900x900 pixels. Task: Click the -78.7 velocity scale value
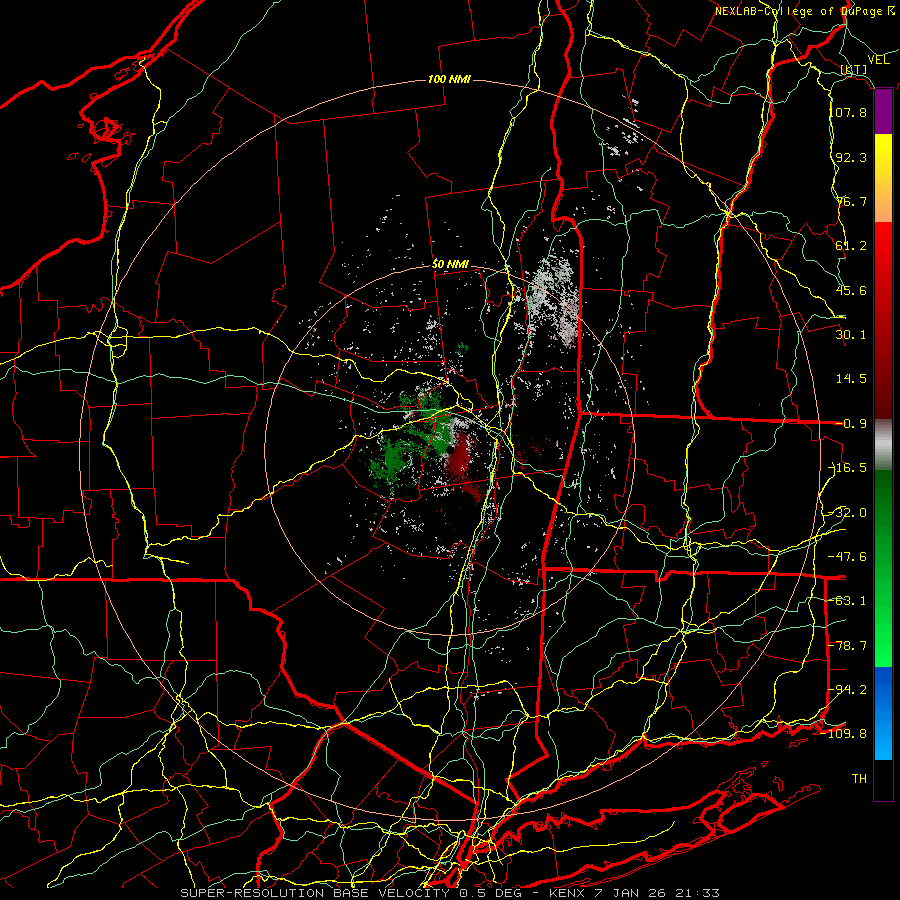849,646
